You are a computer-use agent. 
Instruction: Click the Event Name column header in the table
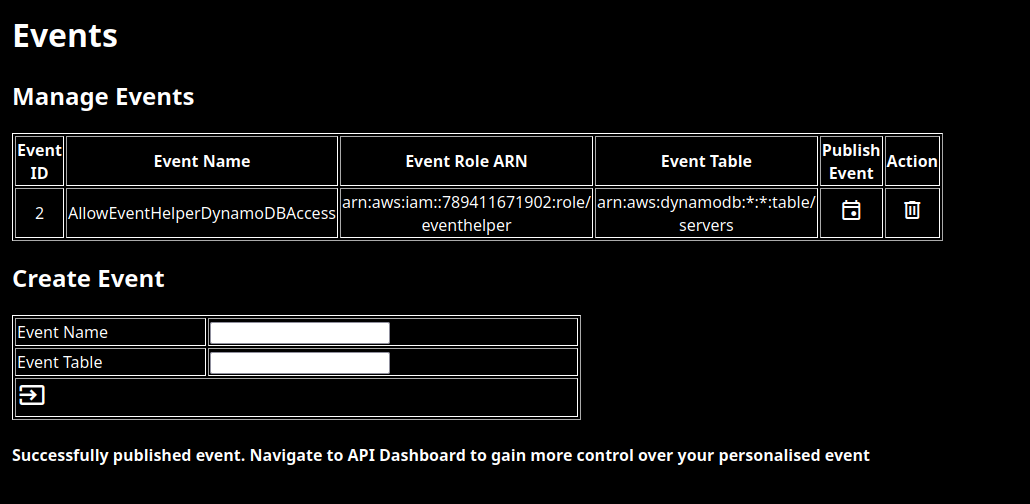click(x=202, y=161)
